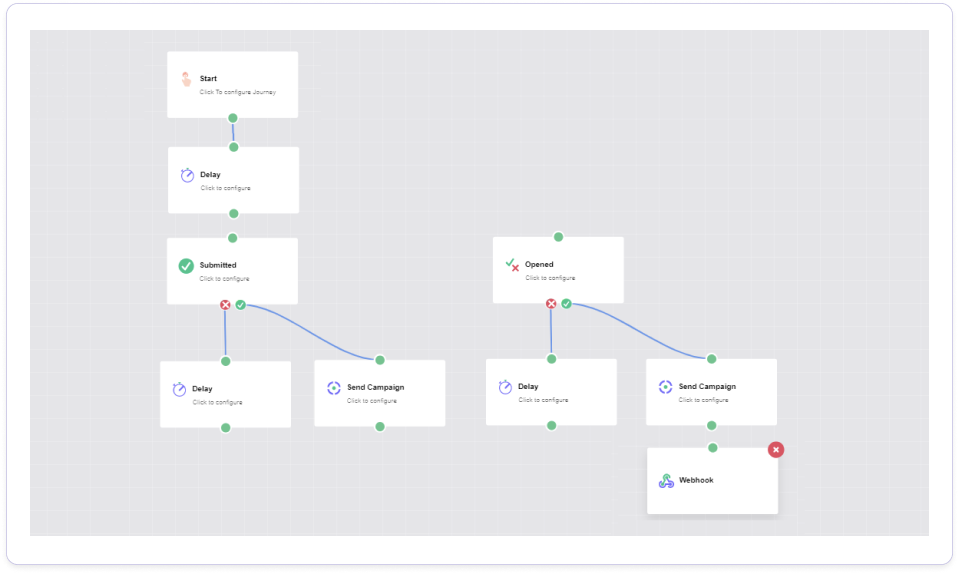Click the 'Opened' node title

pyautogui.click(x=539, y=265)
